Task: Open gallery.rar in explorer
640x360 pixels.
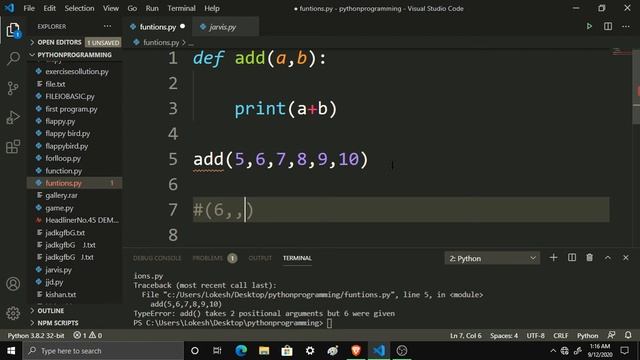Action: pyautogui.click(x=61, y=196)
